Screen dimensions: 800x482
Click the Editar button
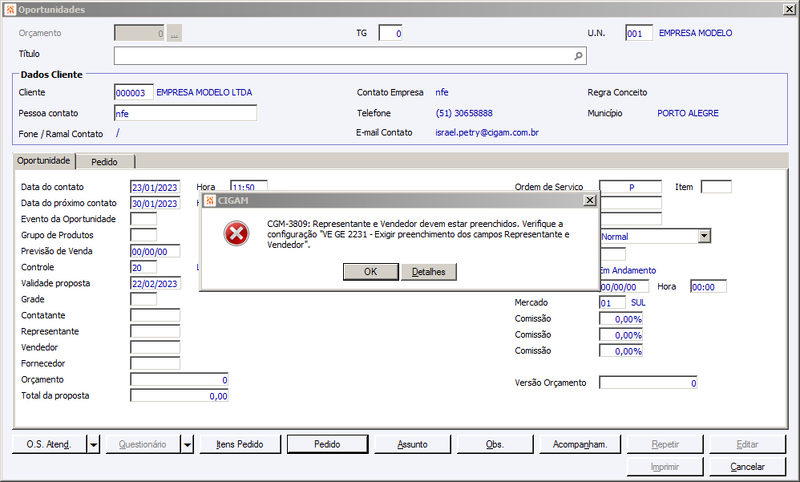[747, 445]
